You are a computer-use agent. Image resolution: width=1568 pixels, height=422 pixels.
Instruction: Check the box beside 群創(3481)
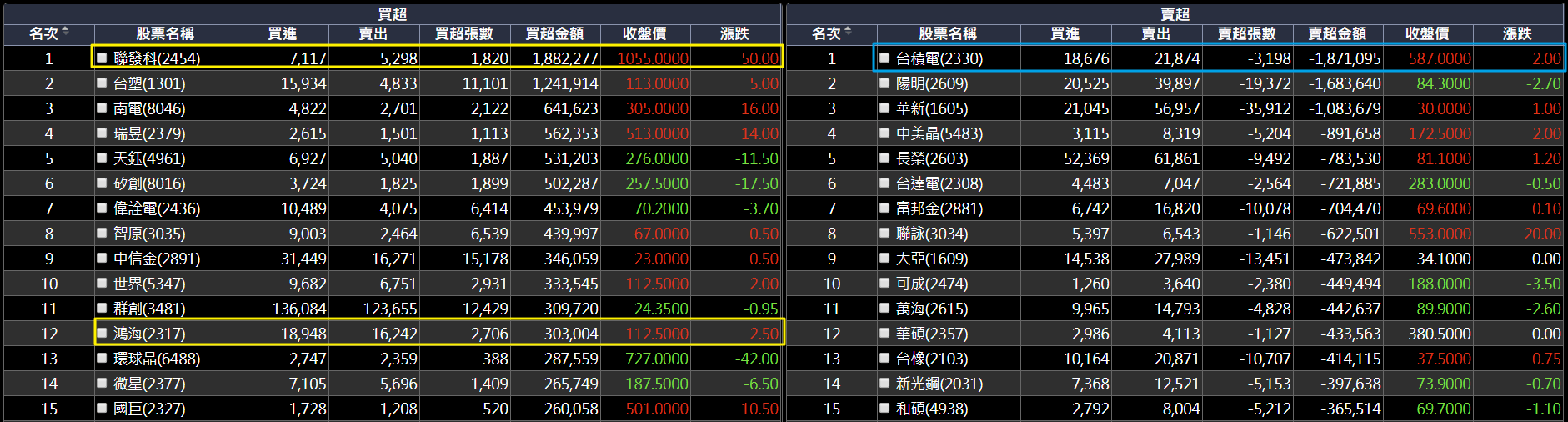coord(102,308)
